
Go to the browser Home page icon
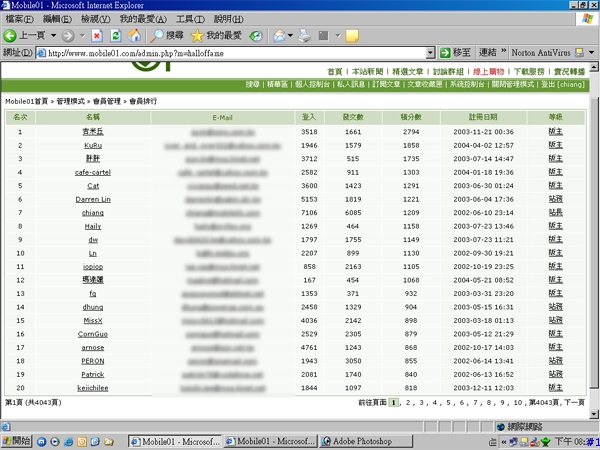pos(134,35)
